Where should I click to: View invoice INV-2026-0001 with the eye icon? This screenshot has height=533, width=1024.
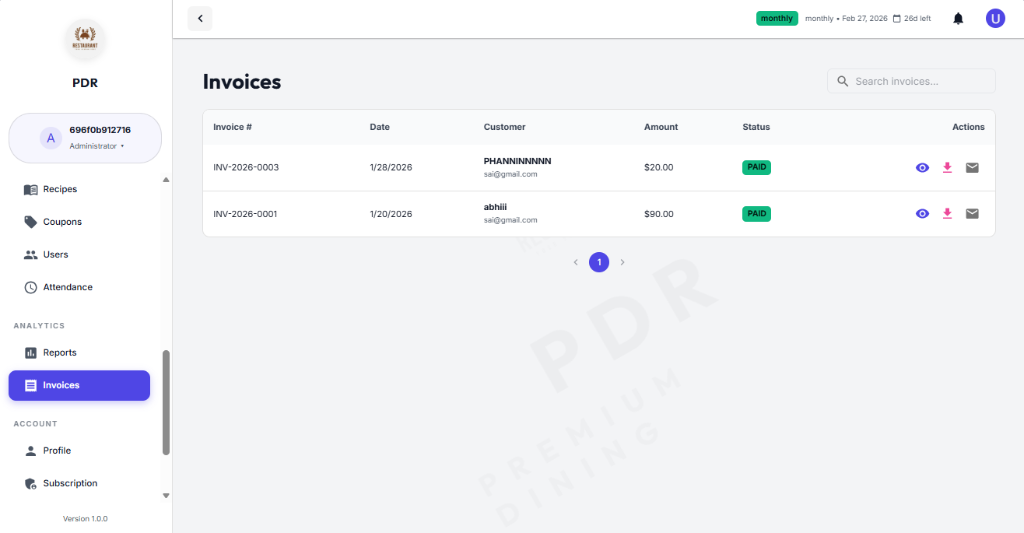coord(922,214)
